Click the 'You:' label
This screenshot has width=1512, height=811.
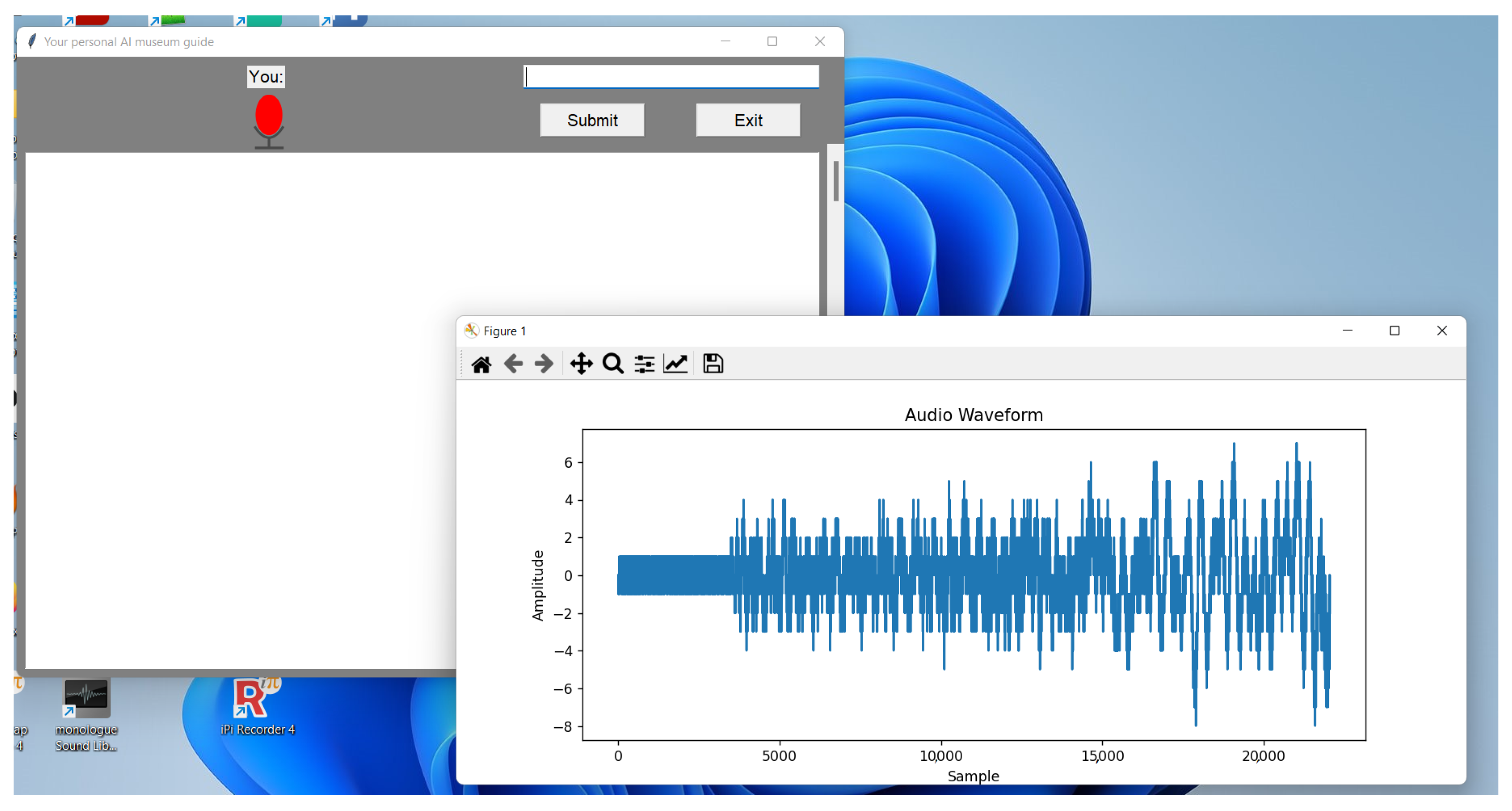[x=266, y=77]
